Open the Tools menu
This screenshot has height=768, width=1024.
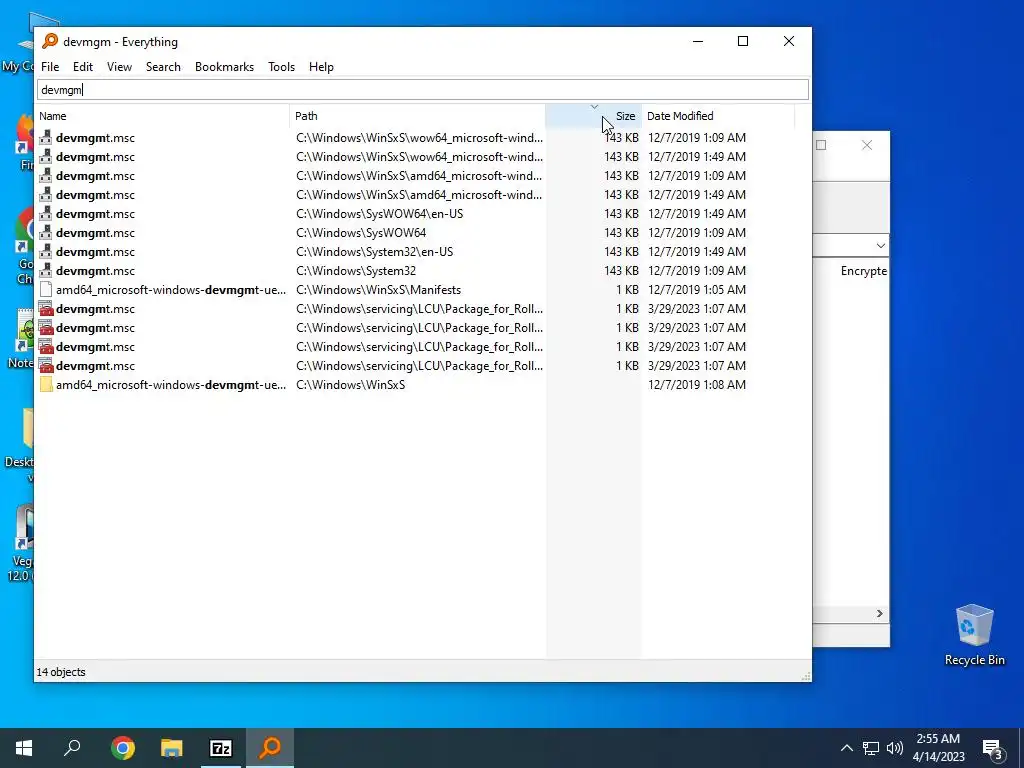pos(281,67)
